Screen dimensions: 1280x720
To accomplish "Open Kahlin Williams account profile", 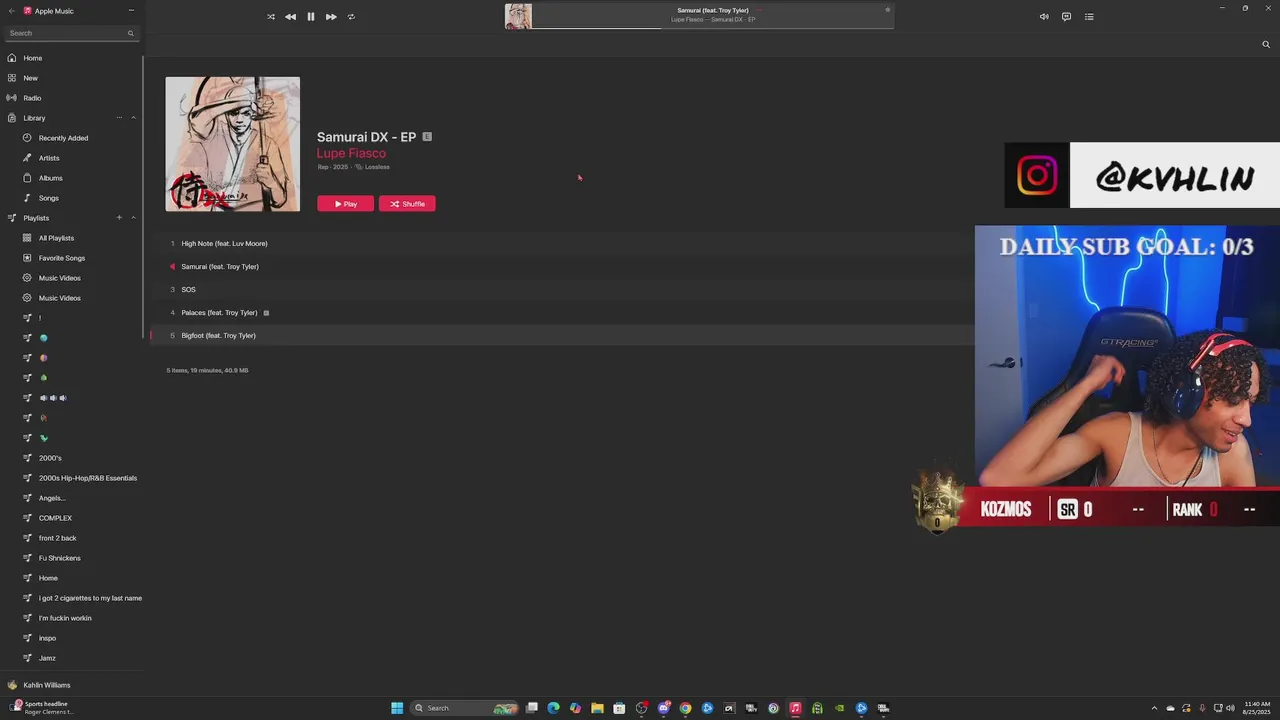I will point(46,685).
